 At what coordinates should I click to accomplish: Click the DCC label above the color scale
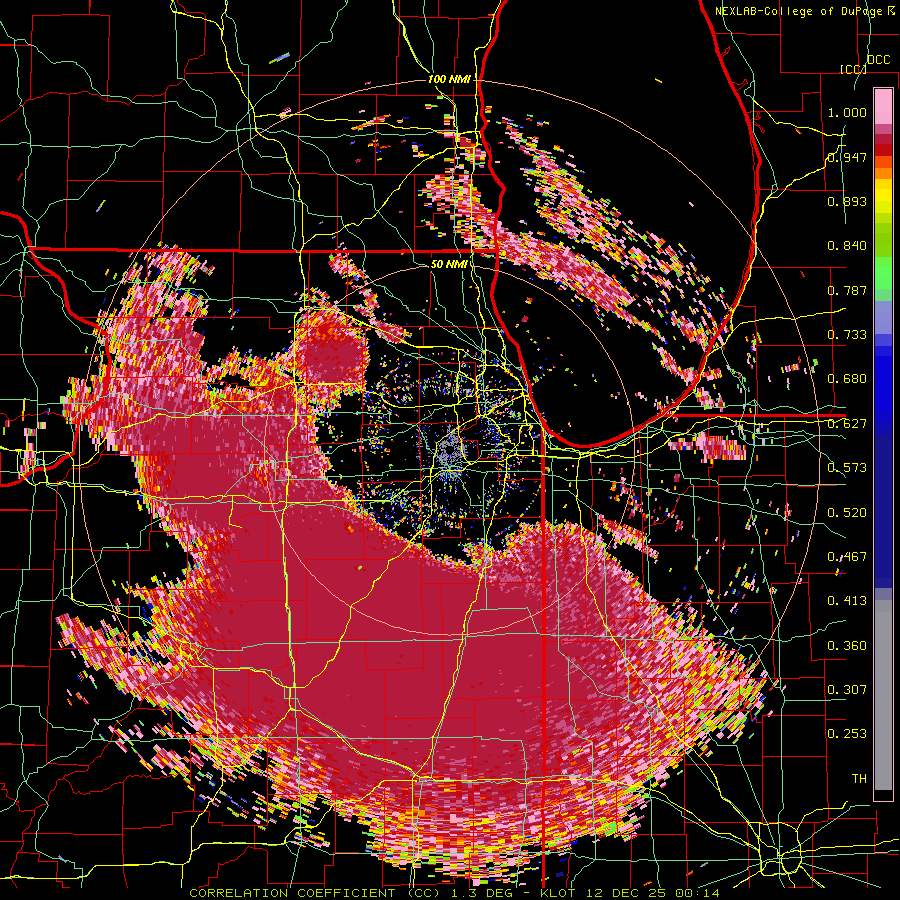coord(879,60)
